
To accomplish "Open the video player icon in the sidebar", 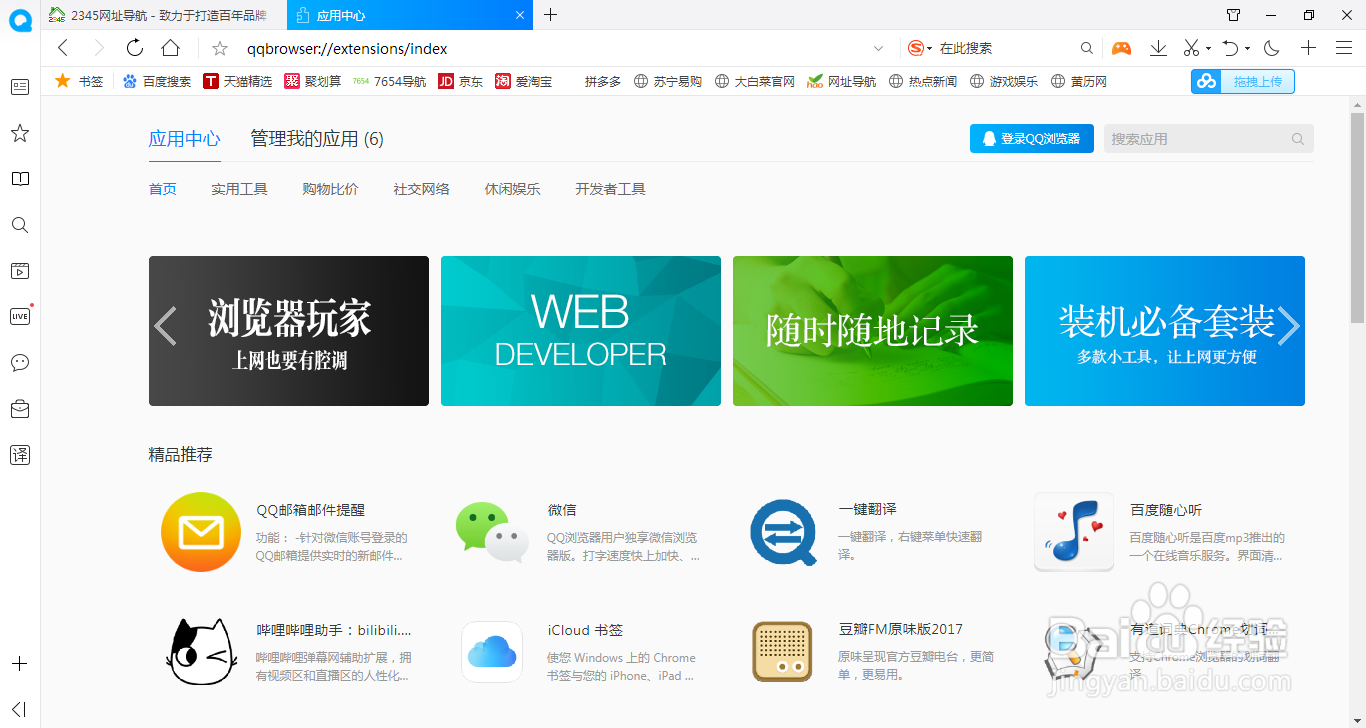I will (x=20, y=271).
